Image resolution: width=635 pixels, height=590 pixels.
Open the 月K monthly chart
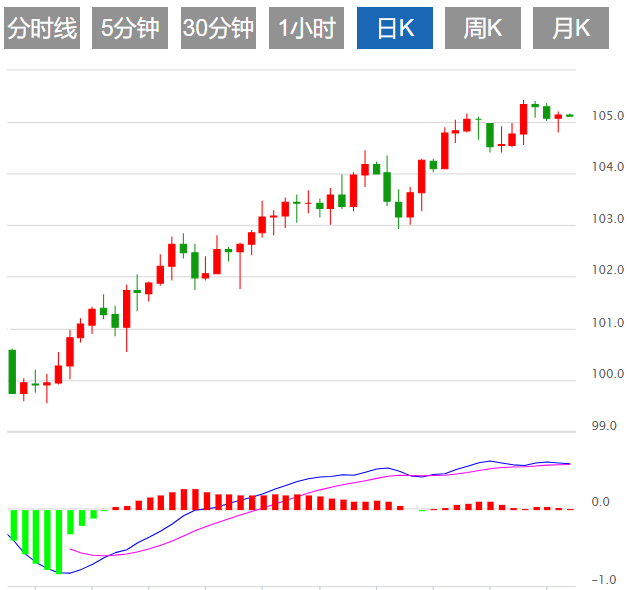point(571,29)
